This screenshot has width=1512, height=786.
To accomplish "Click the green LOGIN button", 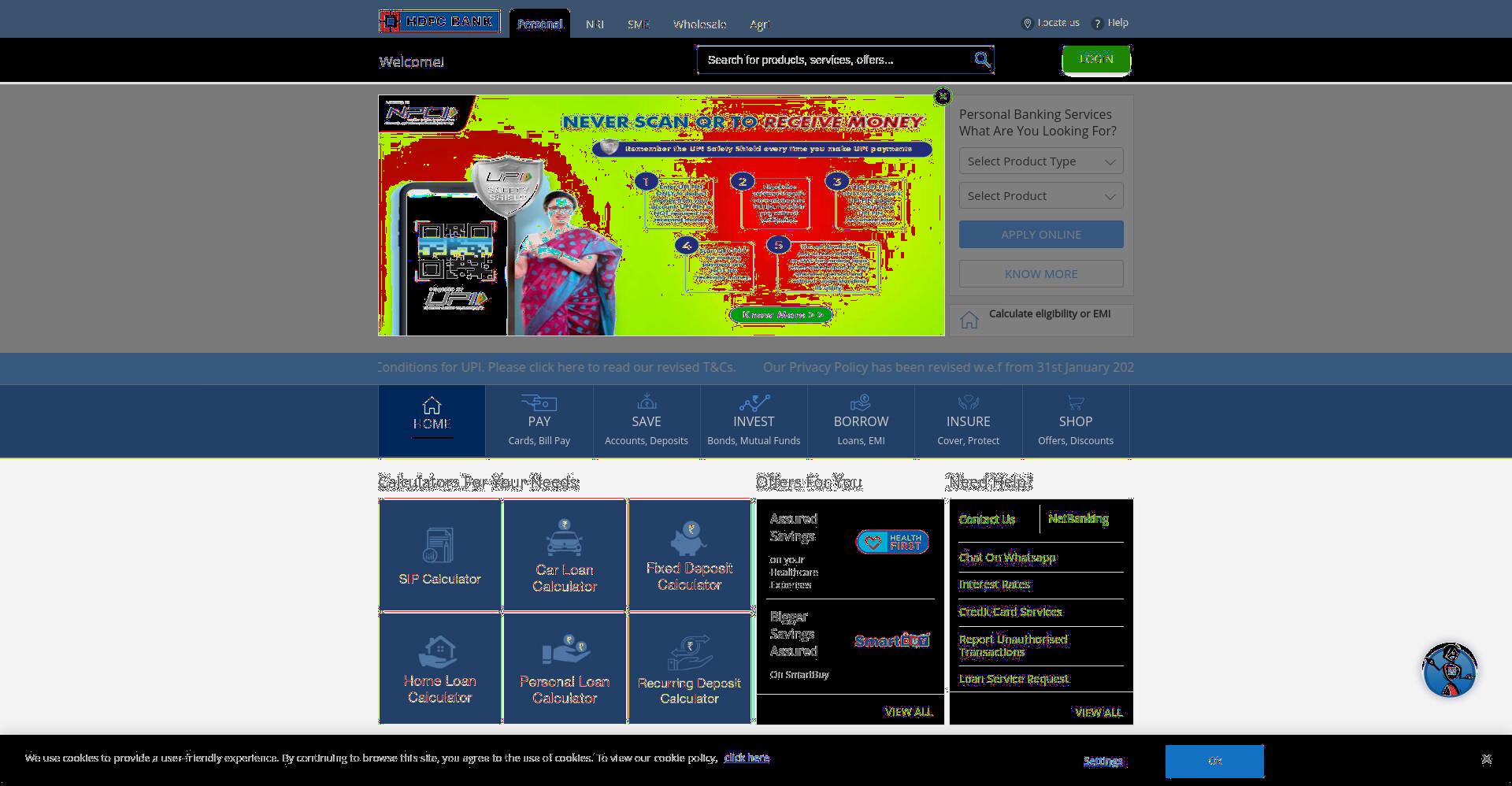I will click(x=1096, y=59).
